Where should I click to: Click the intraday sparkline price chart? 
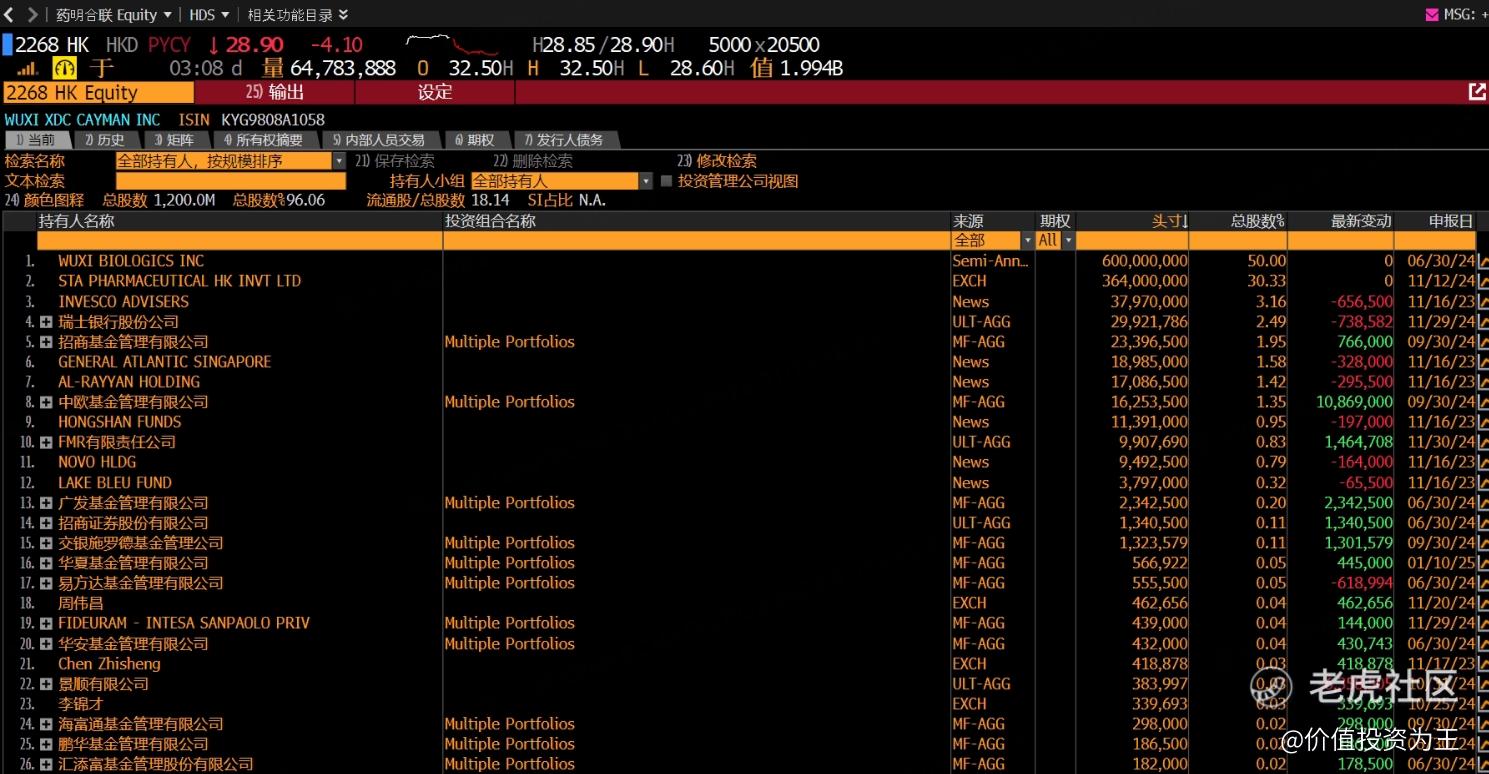(452, 45)
